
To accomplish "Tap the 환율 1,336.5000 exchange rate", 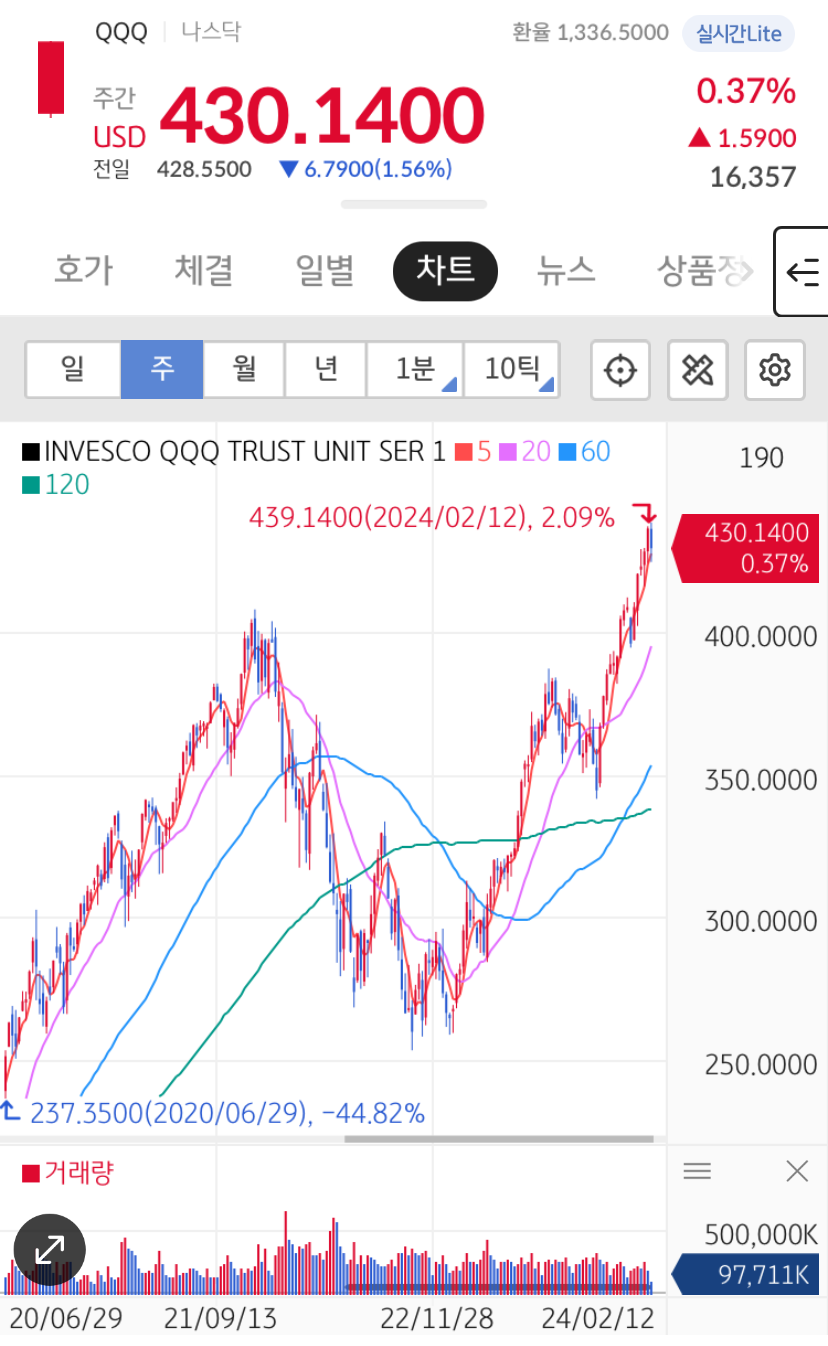I will point(590,33).
